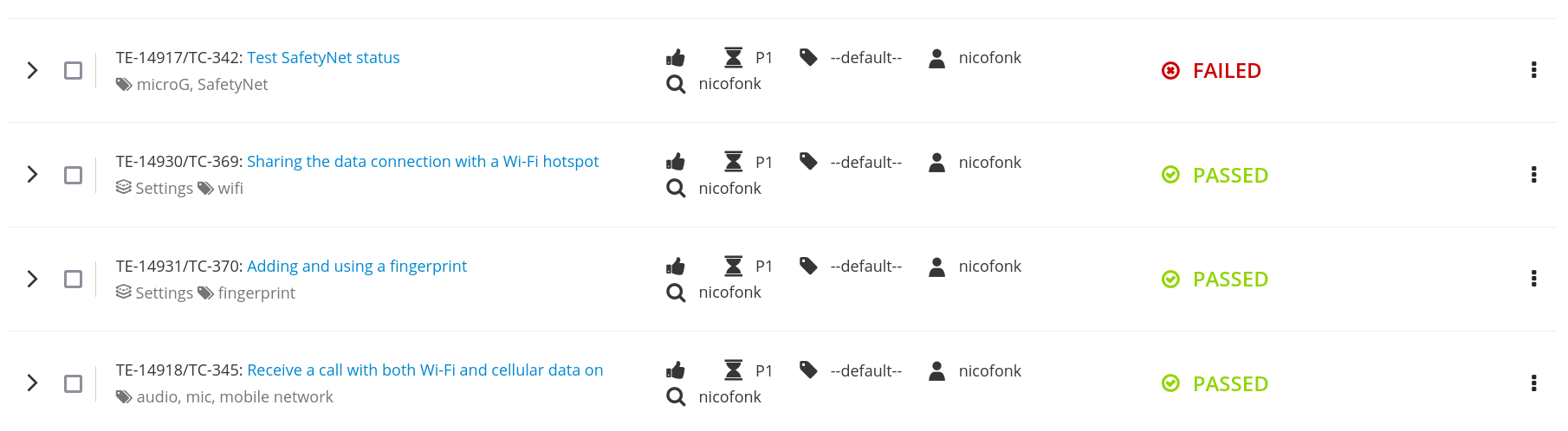
Task: Expand the Test SafetyNet status row
Action: 32,70
